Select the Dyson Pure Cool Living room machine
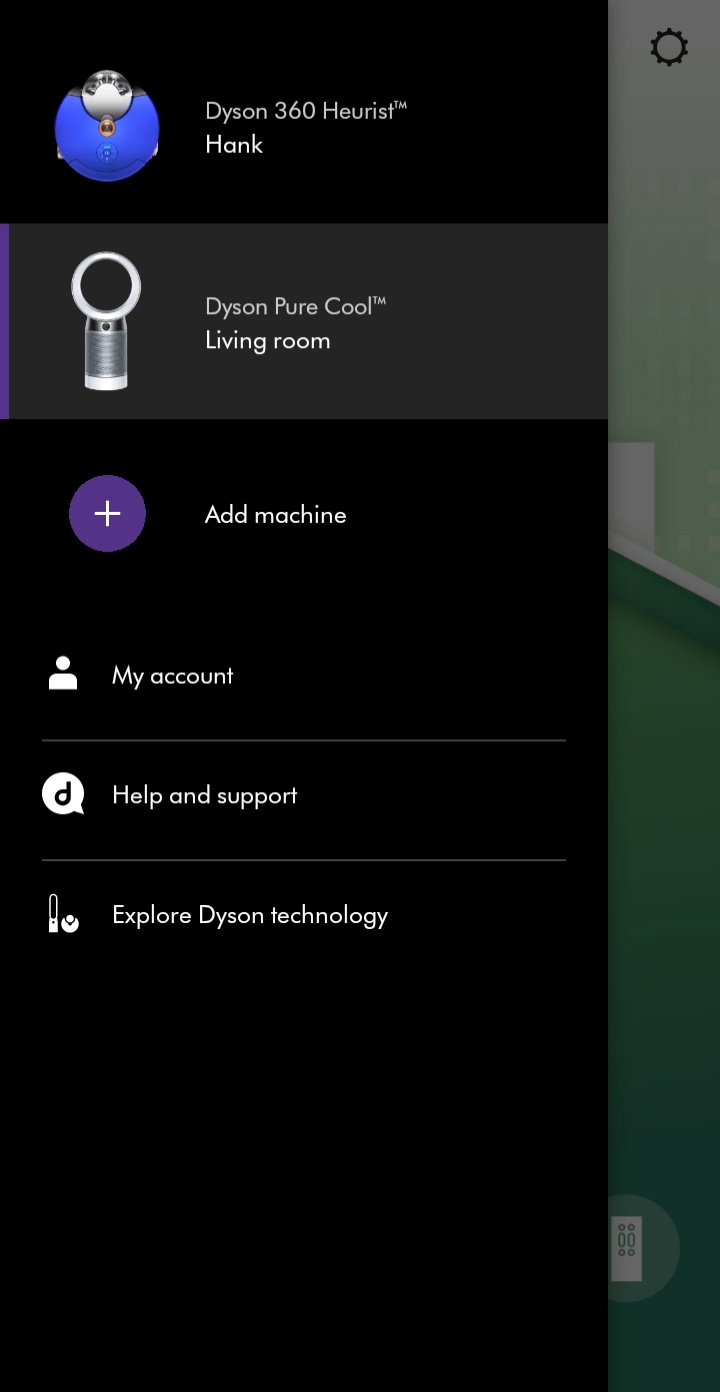 pyautogui.click(x=304, y=322)
